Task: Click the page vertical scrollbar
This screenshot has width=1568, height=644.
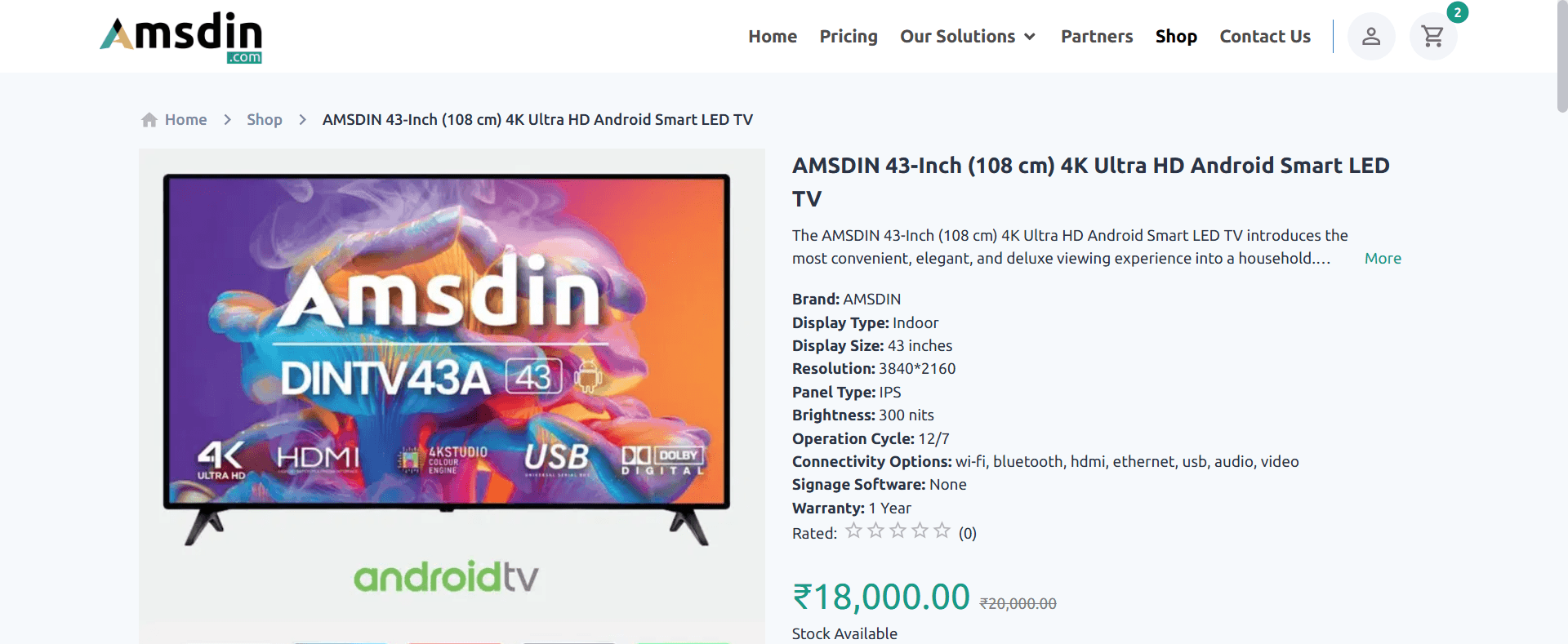Action: tap(1561, 57)
